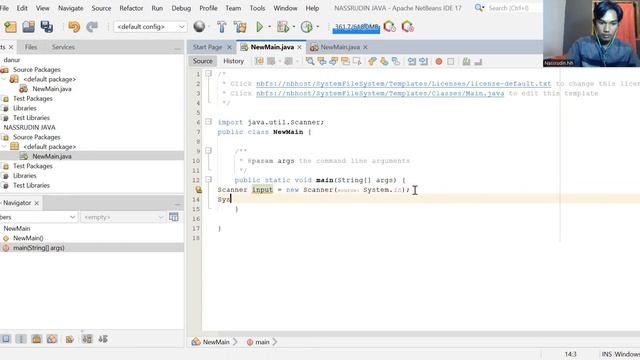Toggle Sort by Name in Navigator
The width and height of the screenshot is (640, 360).
pyautogui.click(x=87, y=339)
